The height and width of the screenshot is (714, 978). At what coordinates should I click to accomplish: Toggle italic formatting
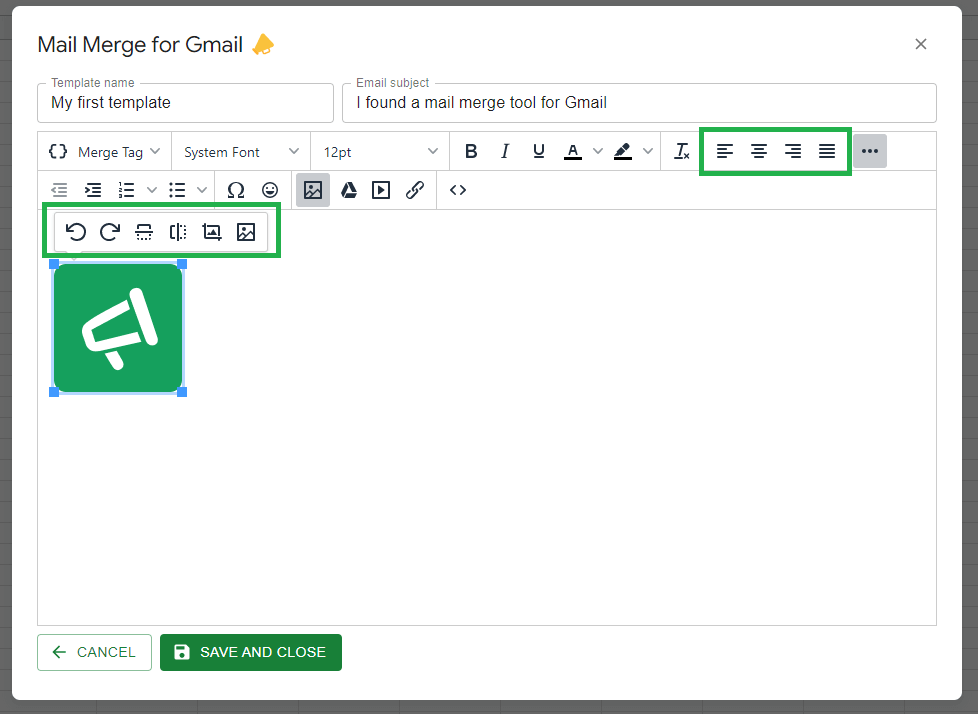pyautogui.click(x=505, y=151)
